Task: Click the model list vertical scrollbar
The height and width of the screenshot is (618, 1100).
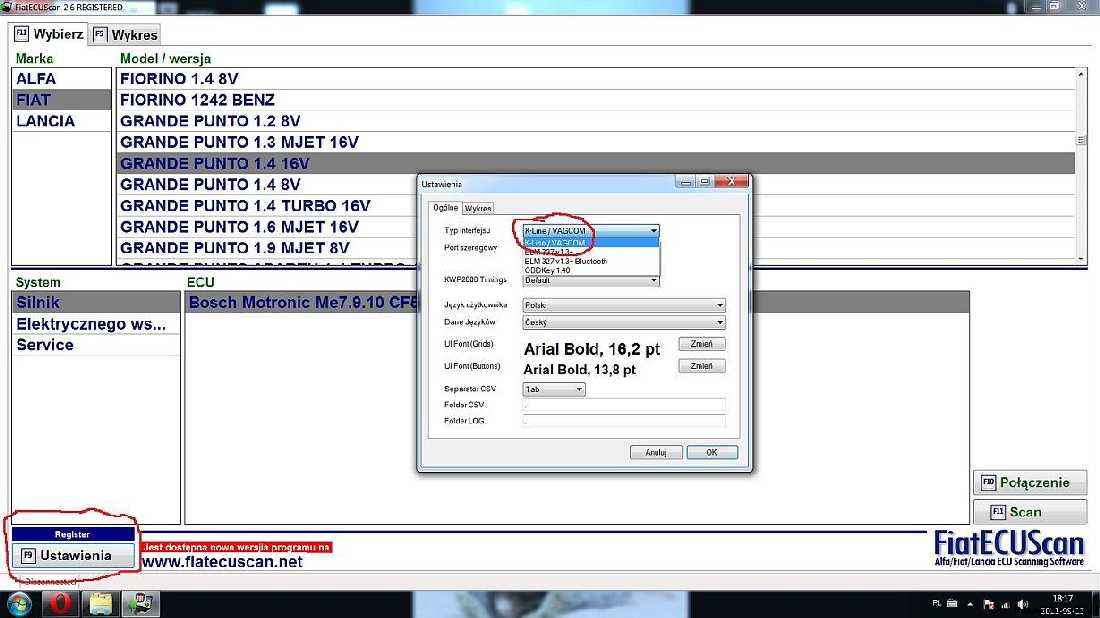Action: point(1081,167)
